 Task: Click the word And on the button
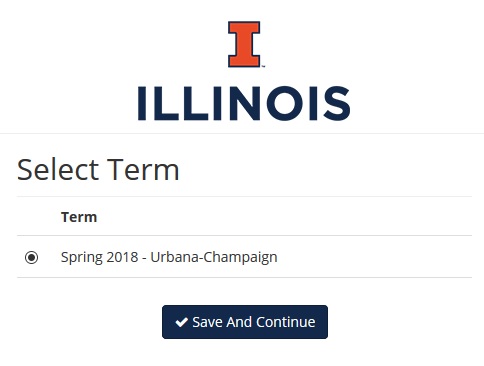coord(239,322)
